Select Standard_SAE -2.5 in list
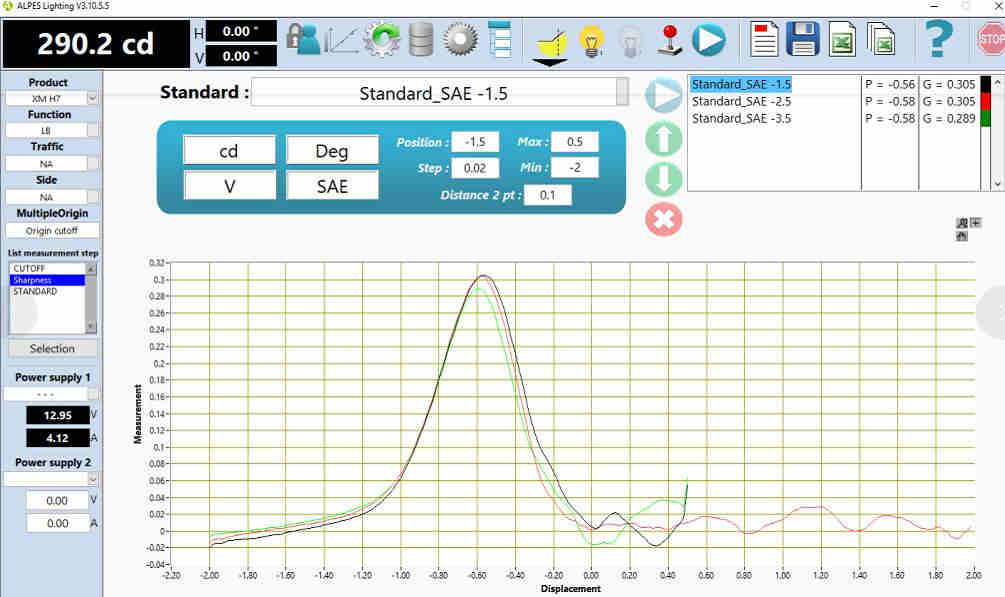 point(741,101)
